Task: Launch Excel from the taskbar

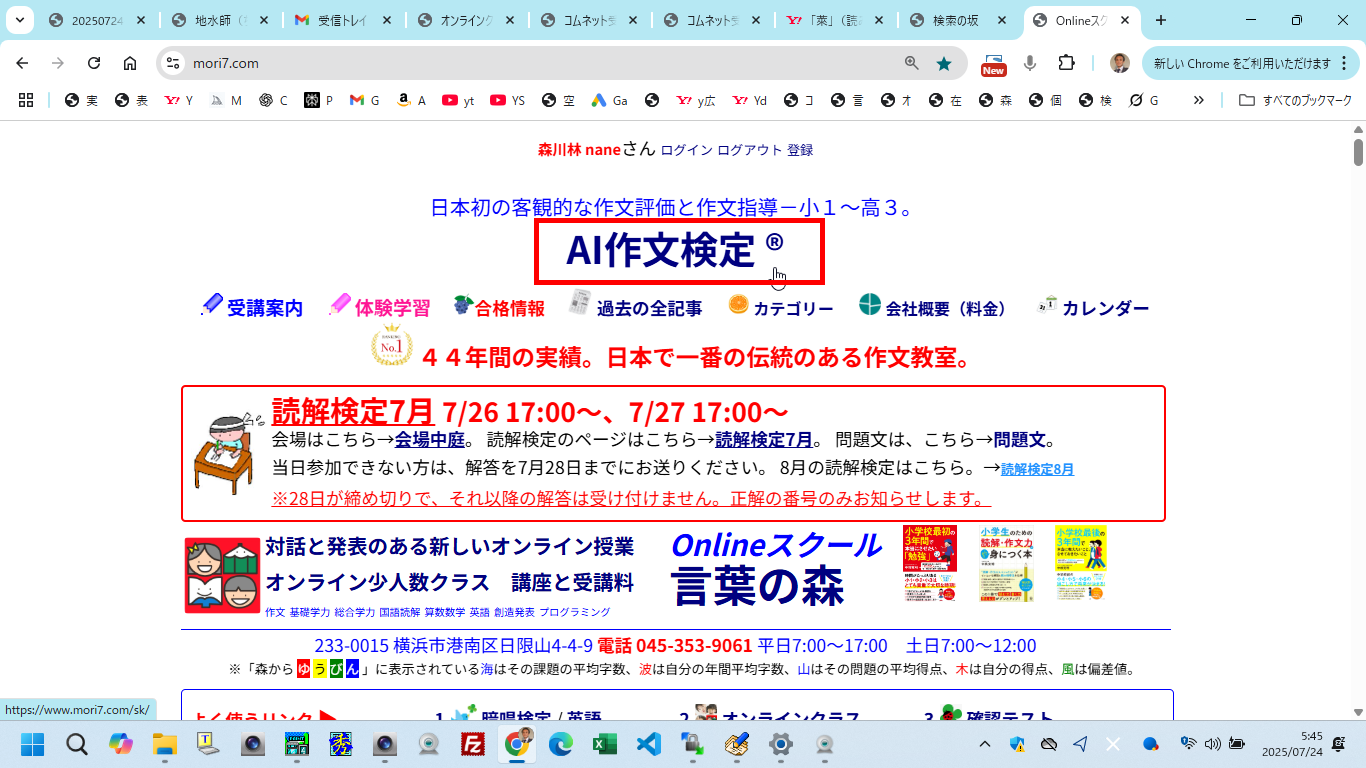Action: point(604,744)
